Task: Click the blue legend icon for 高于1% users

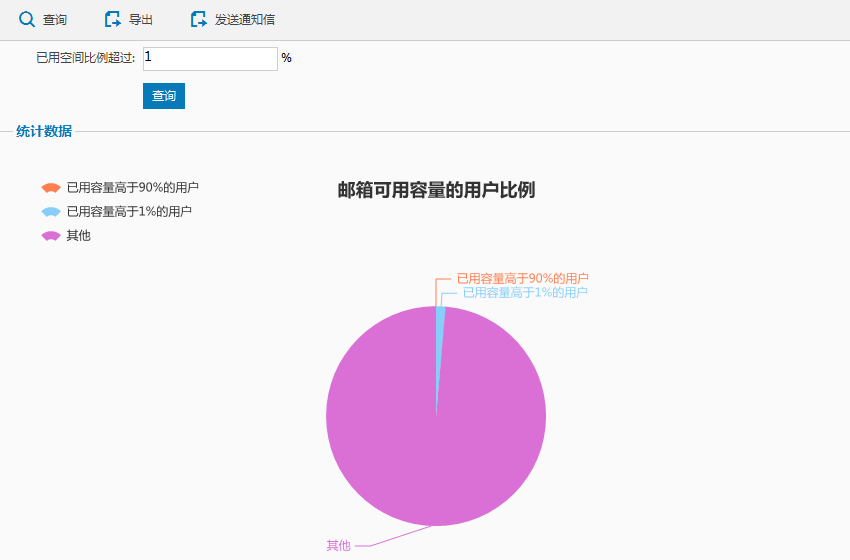Action: [x=51, y=212]
